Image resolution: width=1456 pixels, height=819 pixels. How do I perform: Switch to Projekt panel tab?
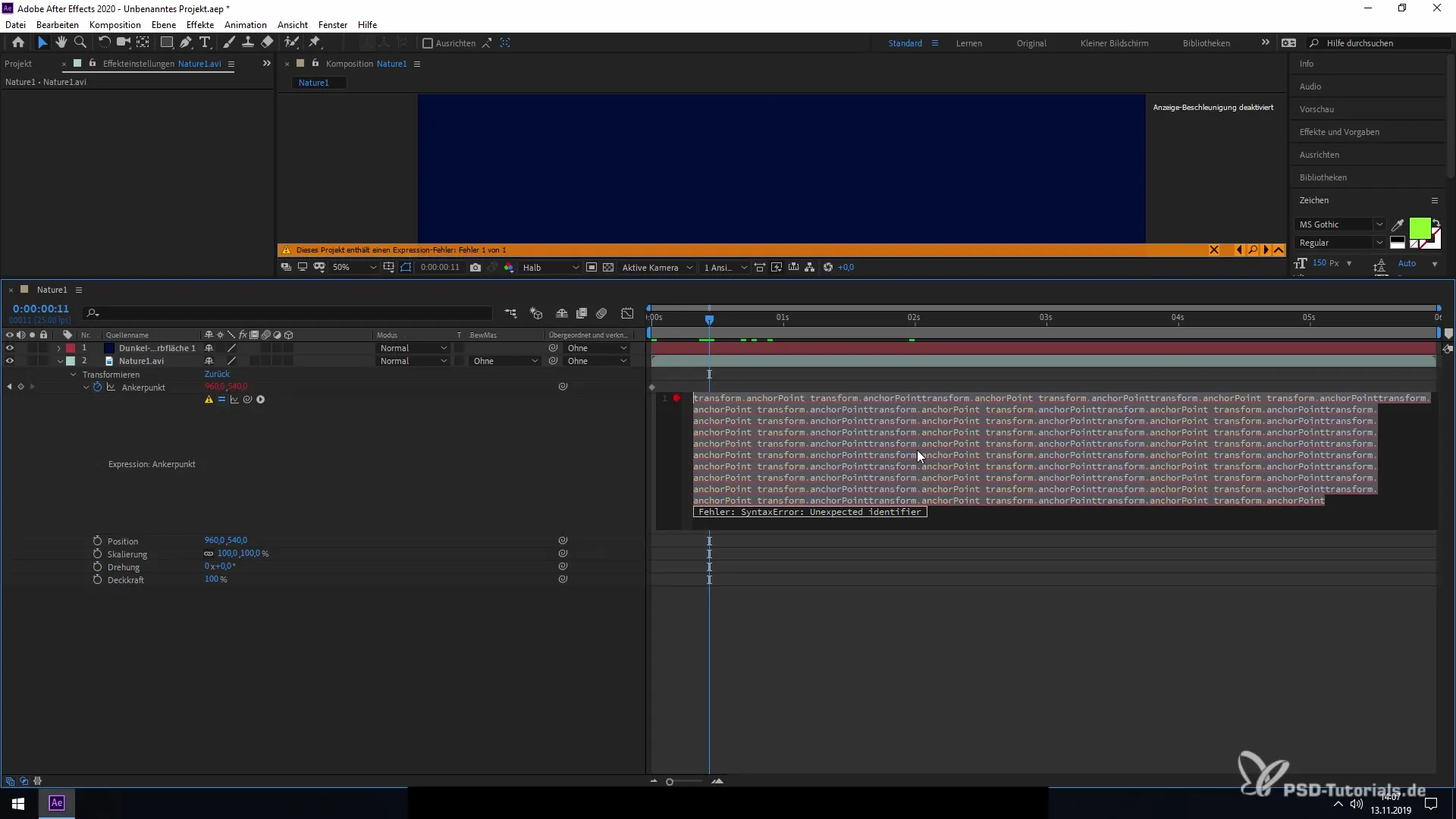[x=18, y=64]
